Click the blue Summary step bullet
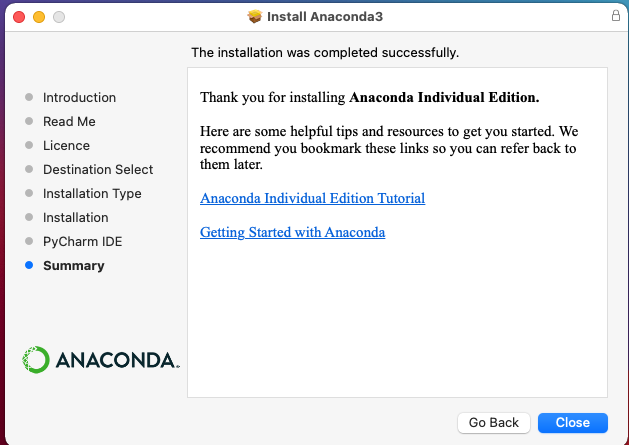 coord(29,265)
